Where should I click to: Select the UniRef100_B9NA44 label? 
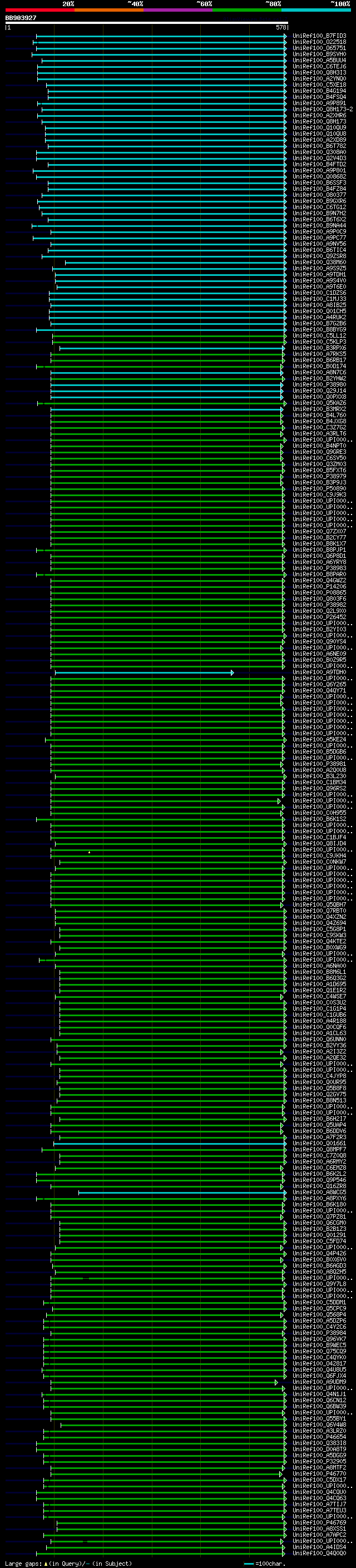click(x=319, y=225)
